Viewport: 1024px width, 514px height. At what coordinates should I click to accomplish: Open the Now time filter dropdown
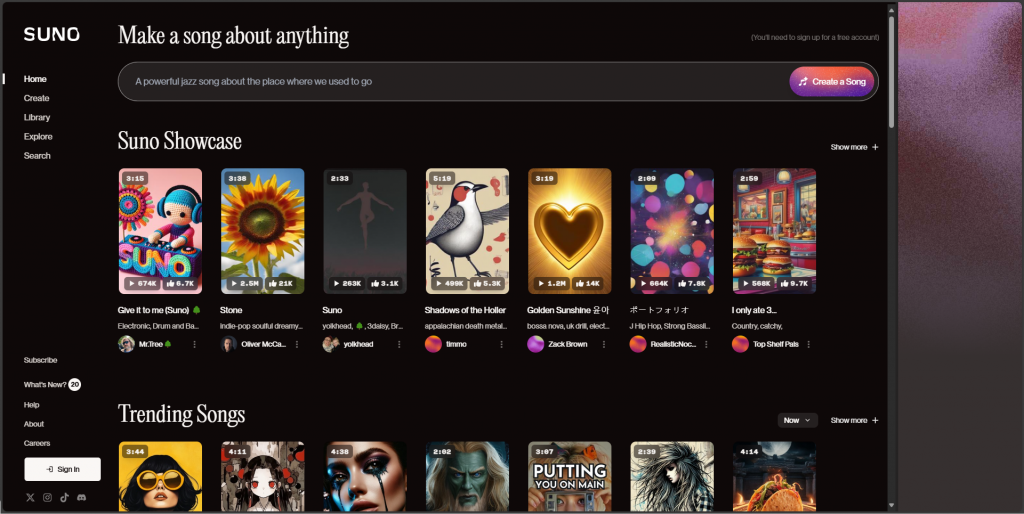tap(797, 421)
